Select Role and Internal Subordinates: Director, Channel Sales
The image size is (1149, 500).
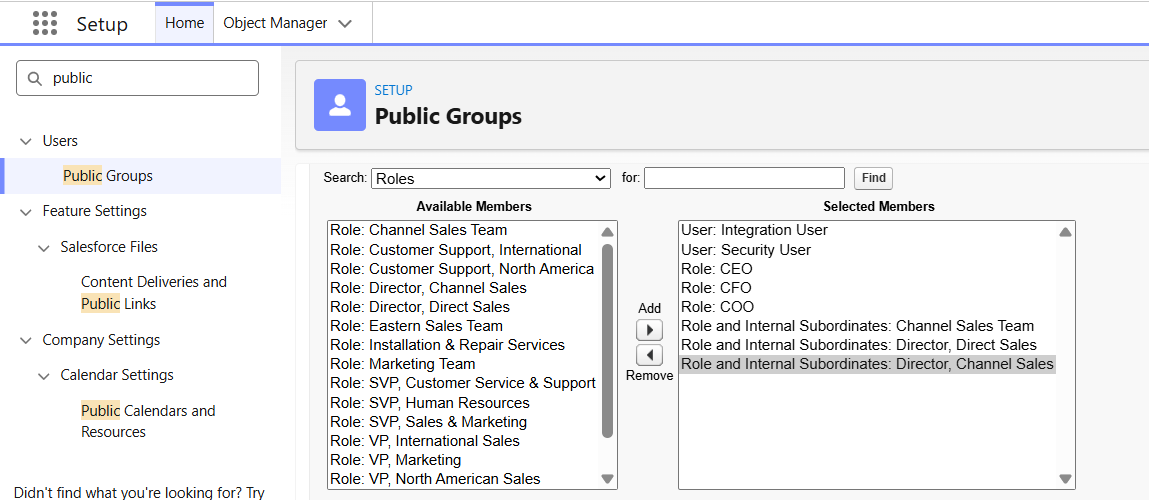[x=868, y=364]
